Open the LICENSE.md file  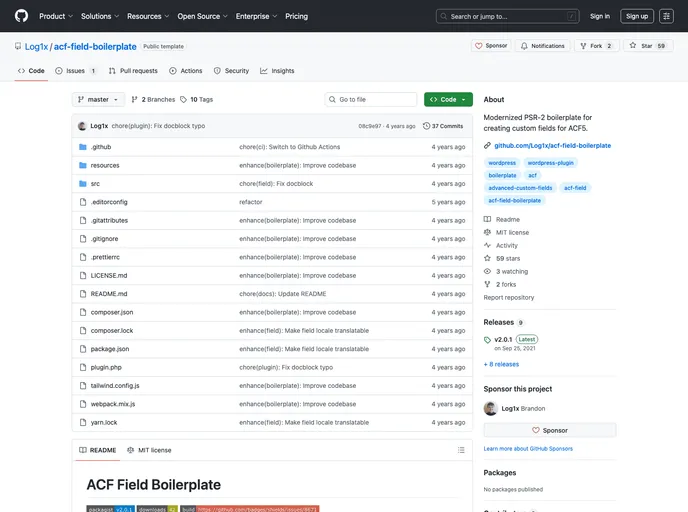coord(109,276)
